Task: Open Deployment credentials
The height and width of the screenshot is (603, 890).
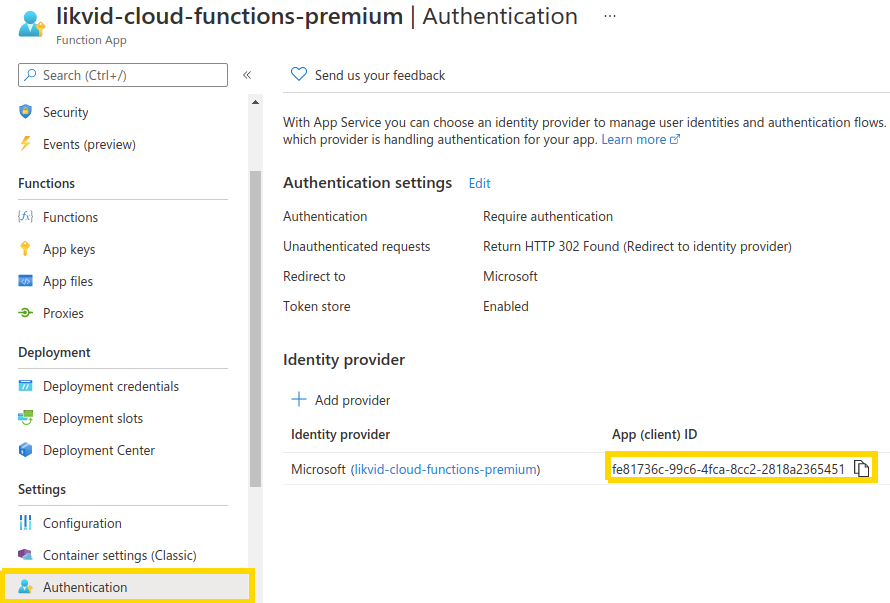Action: click(110, 386)
